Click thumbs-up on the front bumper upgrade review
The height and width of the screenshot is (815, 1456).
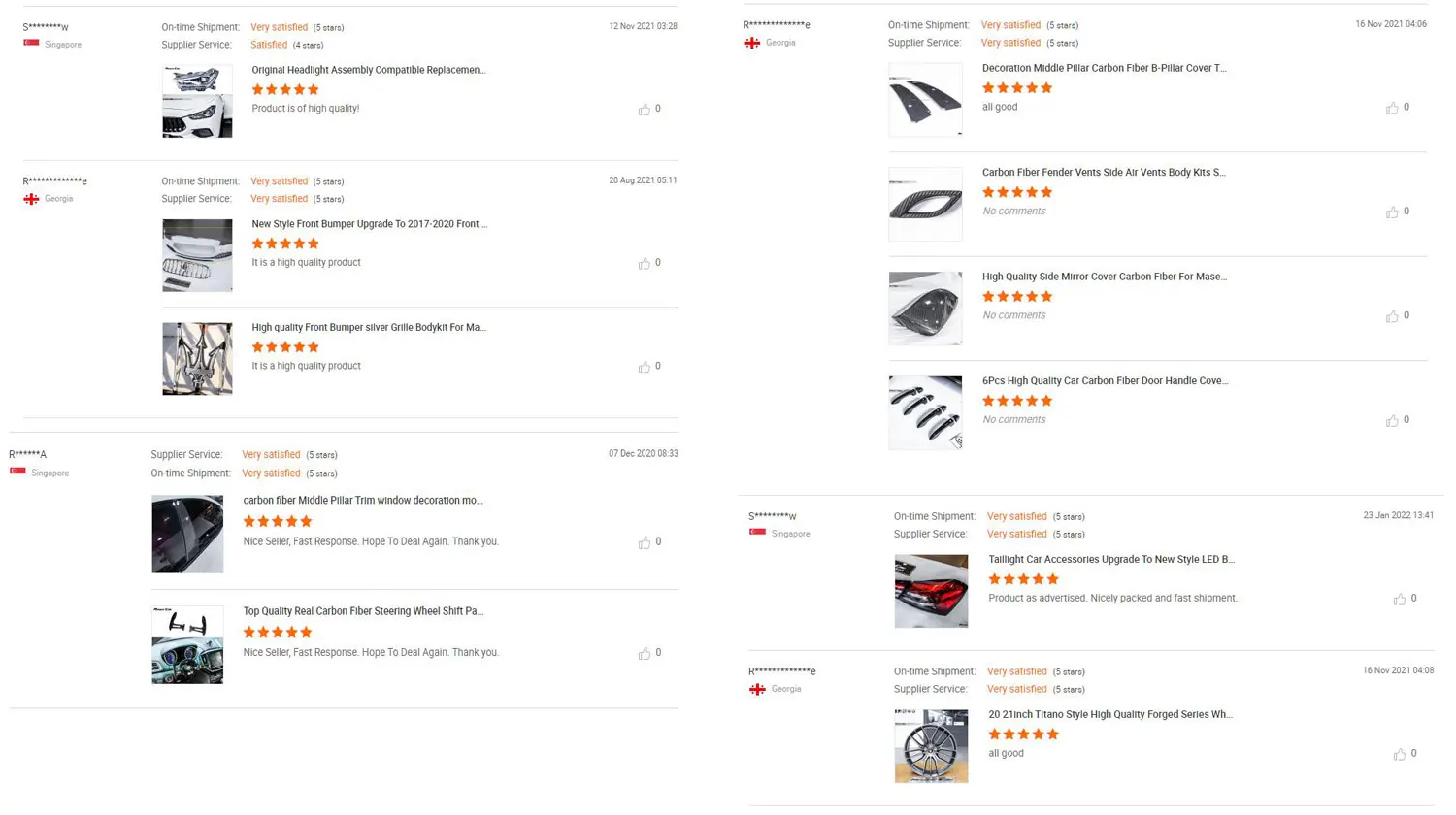coord(644,264)
